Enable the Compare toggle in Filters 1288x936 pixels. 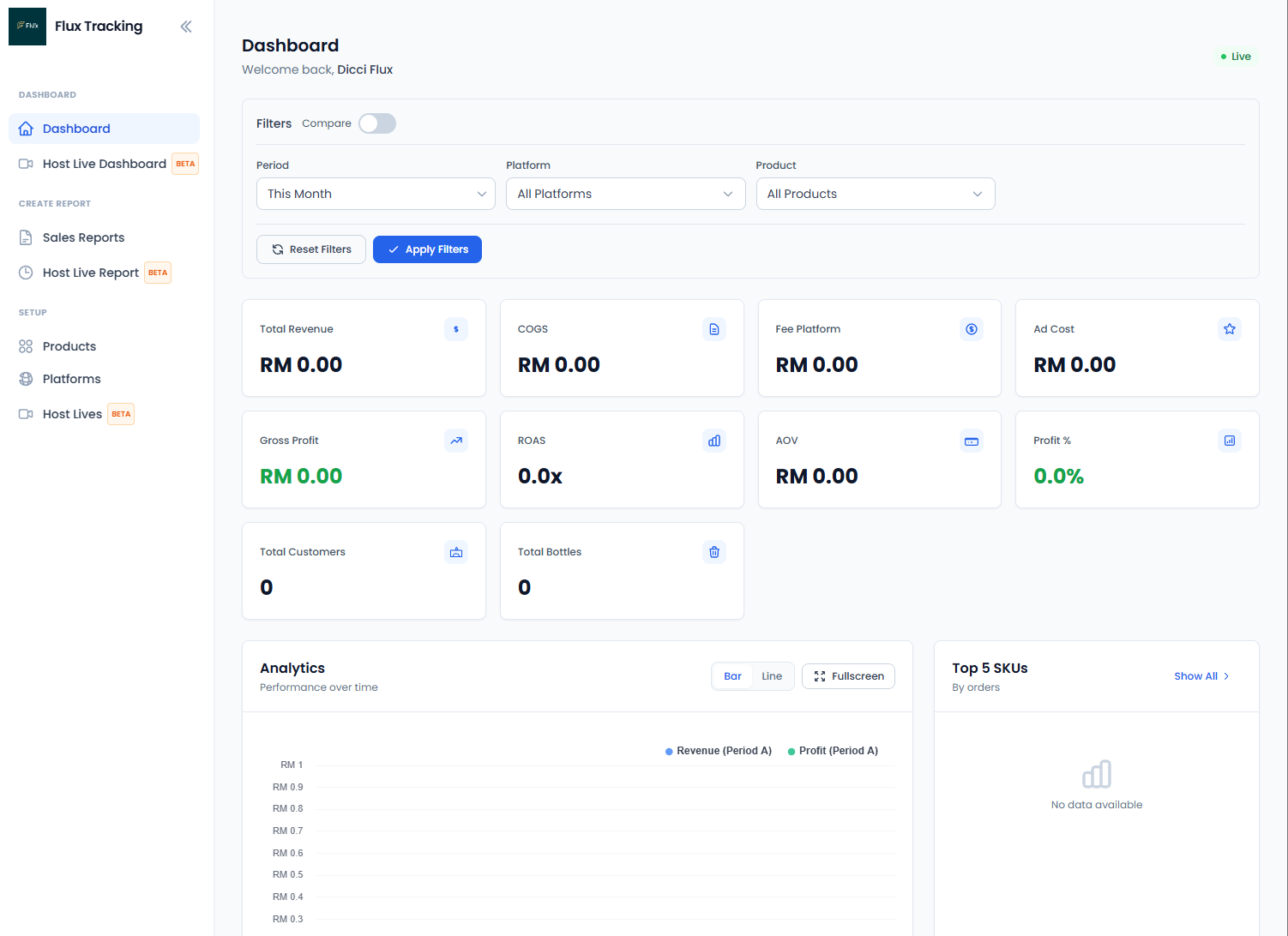point(376,123)
